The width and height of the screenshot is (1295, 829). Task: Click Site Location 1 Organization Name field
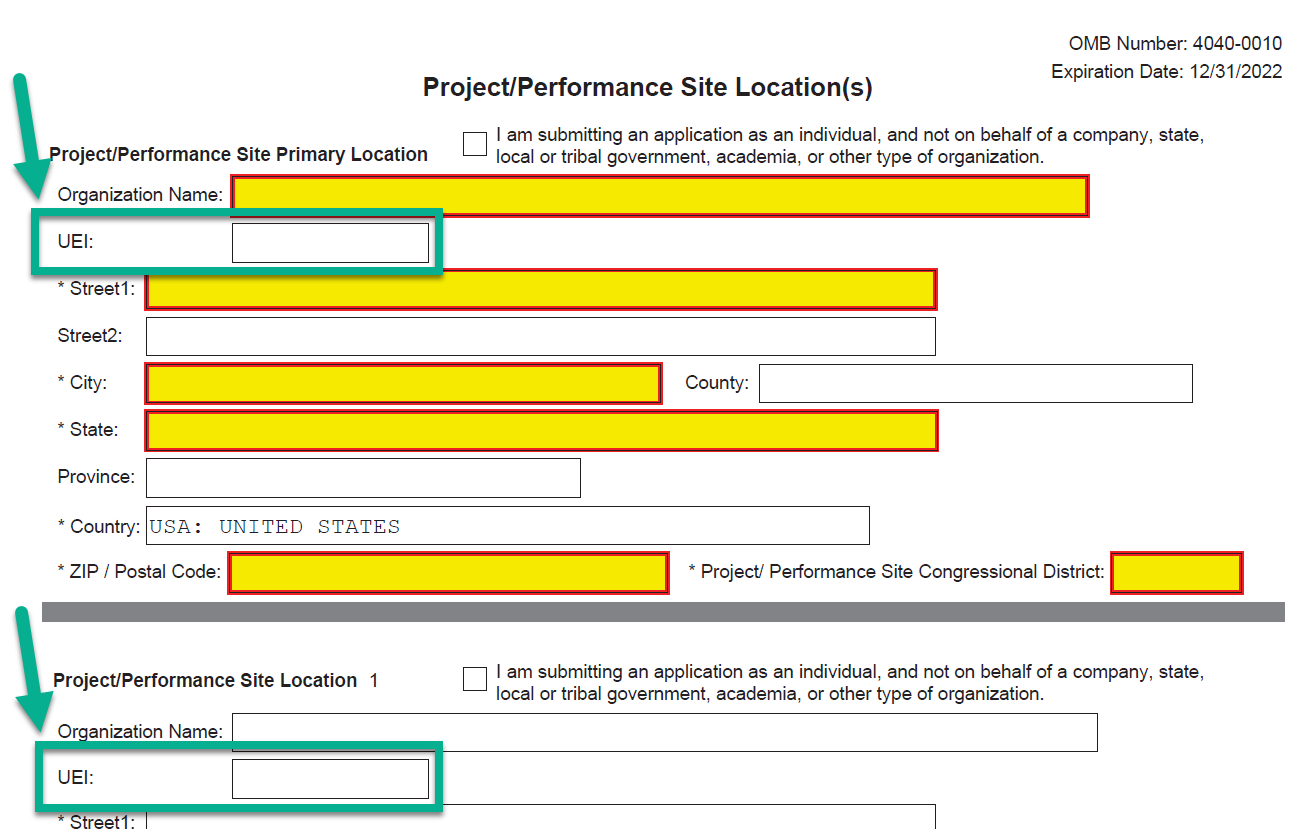[x=665, y=732]
